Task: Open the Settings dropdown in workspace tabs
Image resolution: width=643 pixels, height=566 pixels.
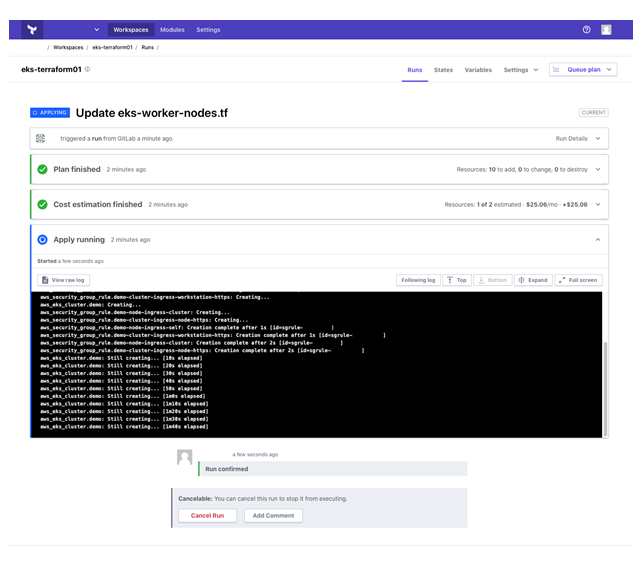Action: pyautogui.click(x=520, y=70)
